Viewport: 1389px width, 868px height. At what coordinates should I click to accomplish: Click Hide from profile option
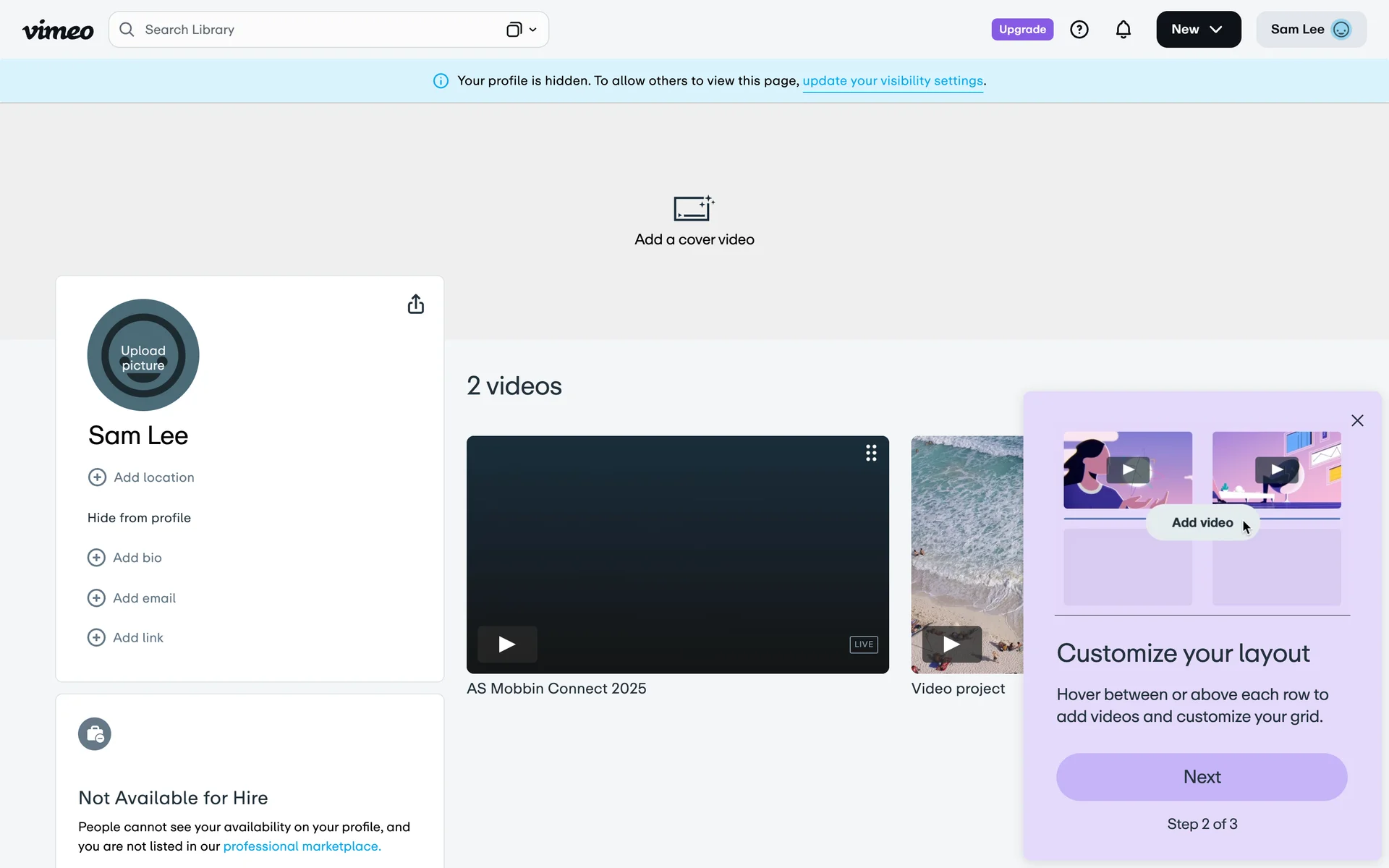[x=139, y=518]
